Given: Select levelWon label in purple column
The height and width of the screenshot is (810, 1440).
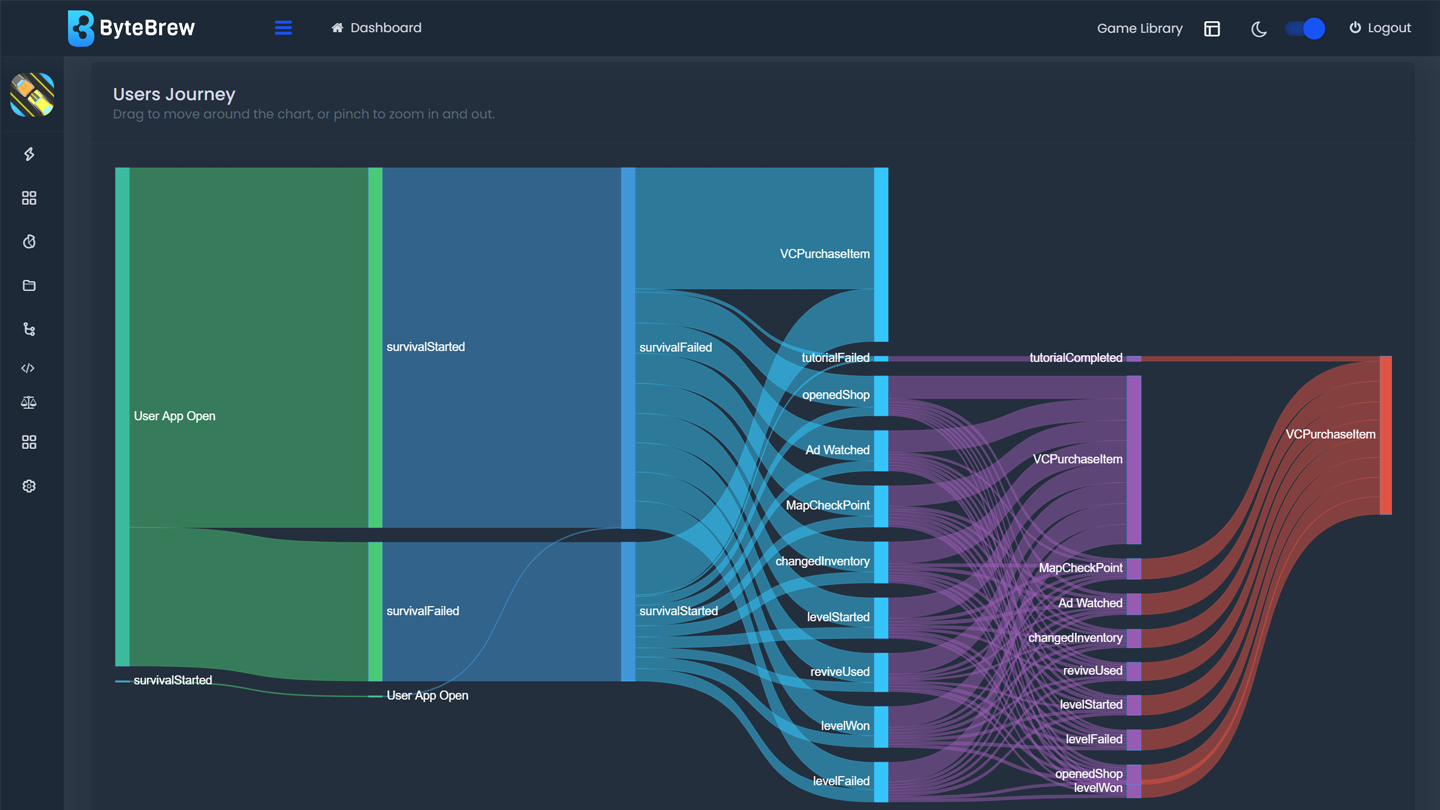Looking at the screenshot, I should pyautogui.click(x=1098, y=788).
